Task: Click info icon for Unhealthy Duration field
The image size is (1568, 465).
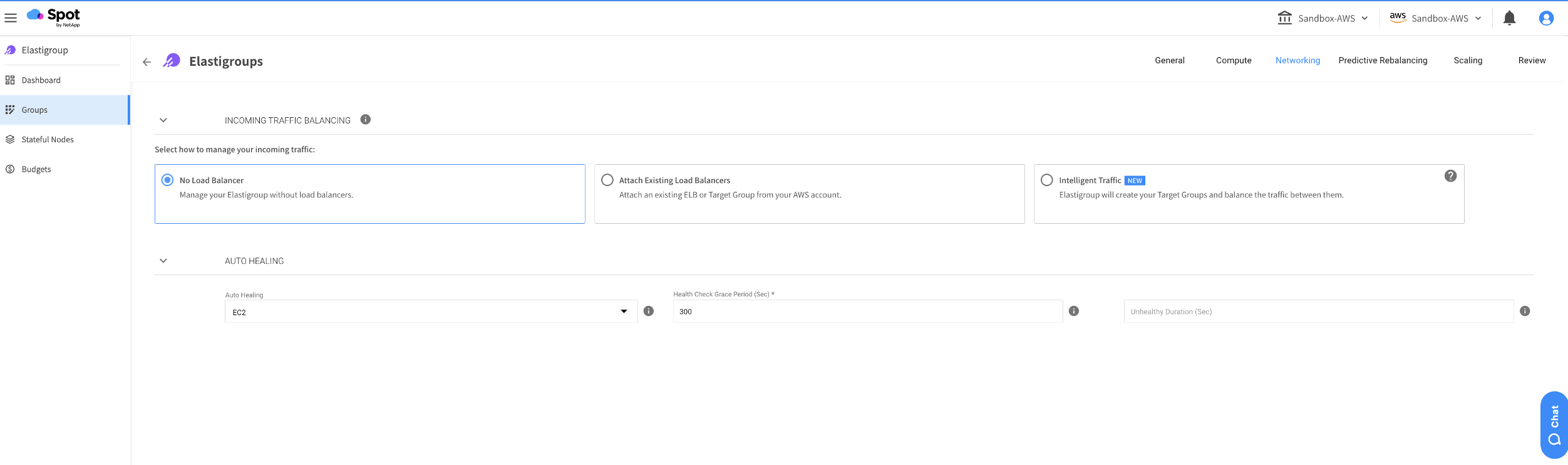Action: click(x=1525, y=311)
